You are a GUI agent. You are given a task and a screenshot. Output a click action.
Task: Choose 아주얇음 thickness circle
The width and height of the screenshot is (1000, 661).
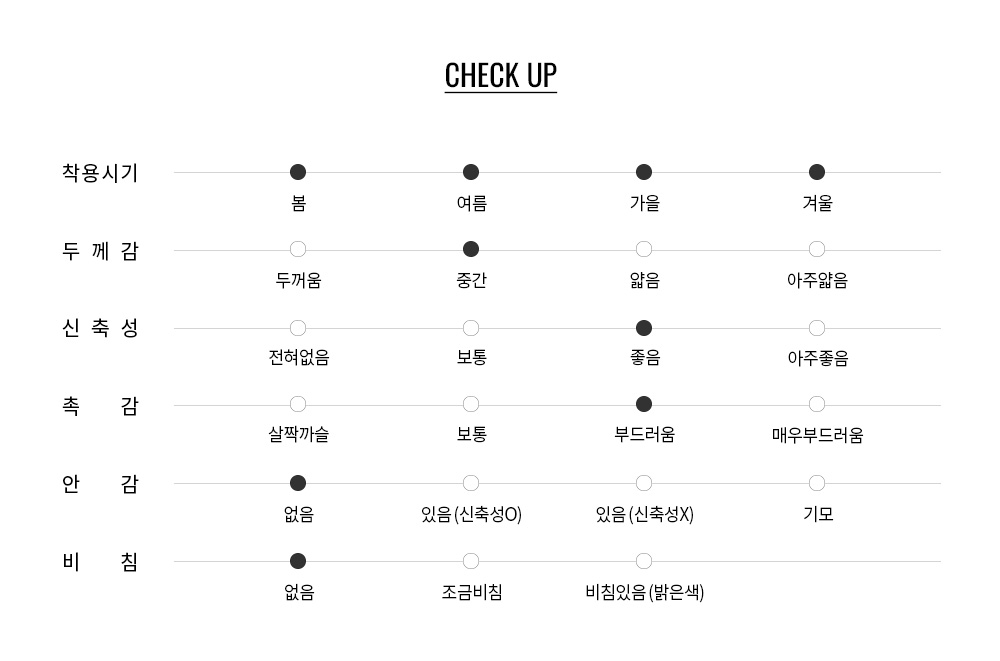click(x=817, y=249)
